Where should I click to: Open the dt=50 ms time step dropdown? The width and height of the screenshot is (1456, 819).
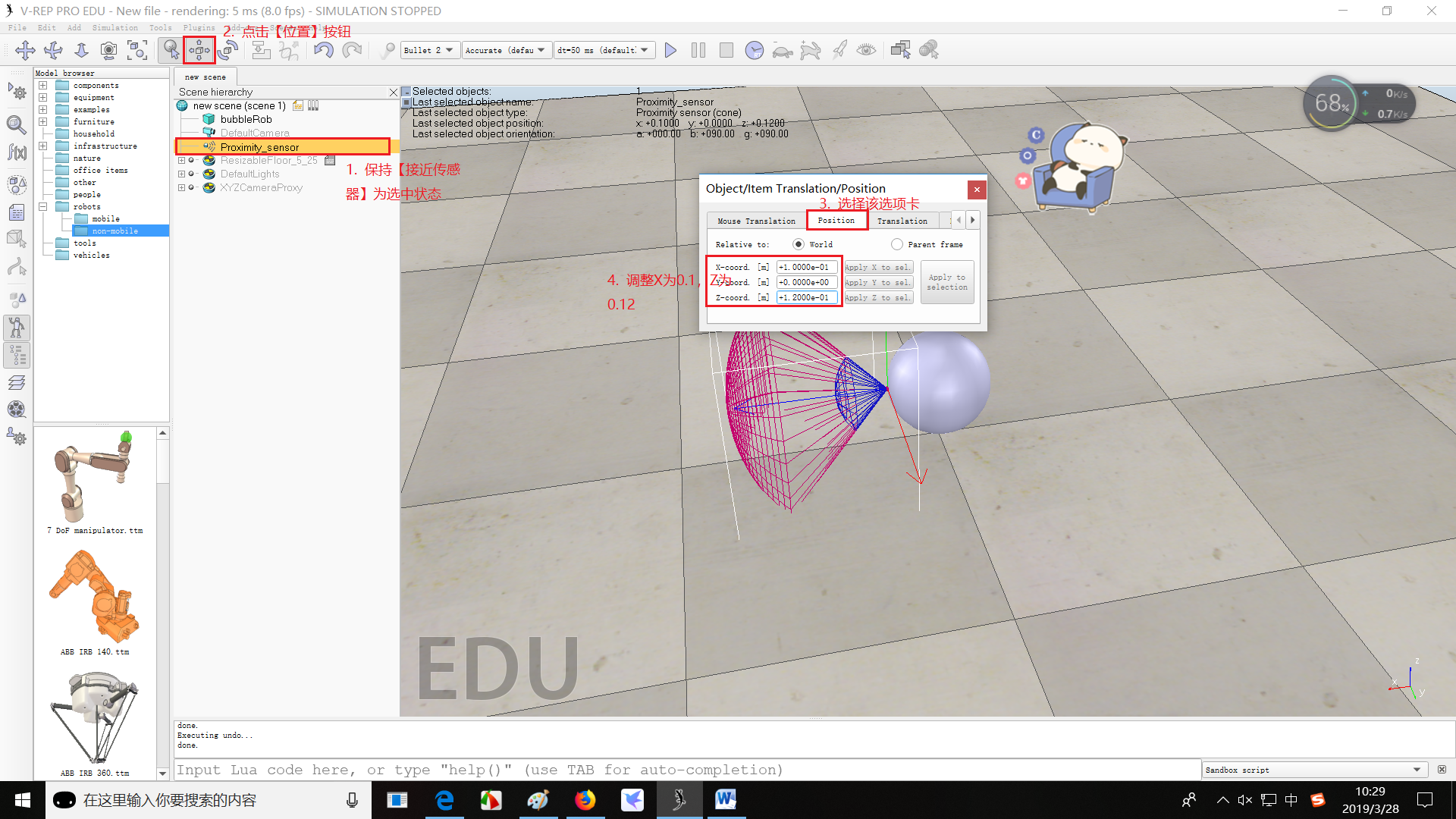click(x=604, y=50)
